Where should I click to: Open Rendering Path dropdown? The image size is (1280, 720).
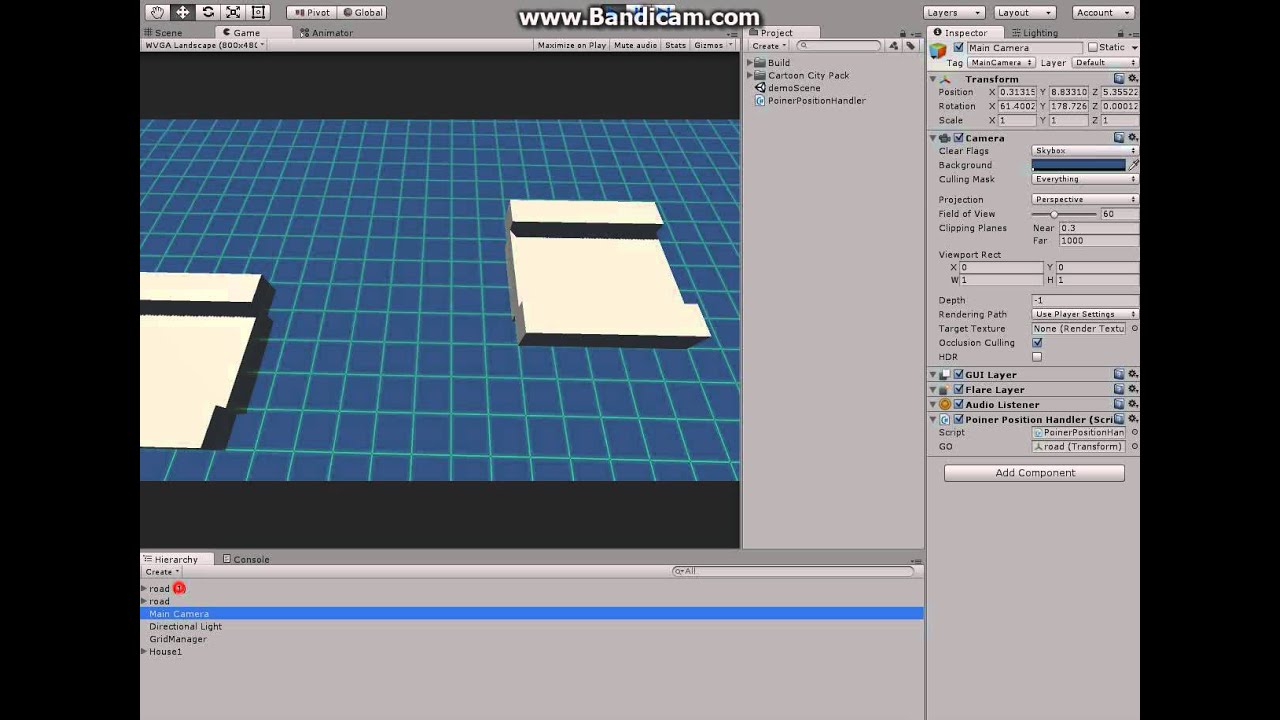1085,314
